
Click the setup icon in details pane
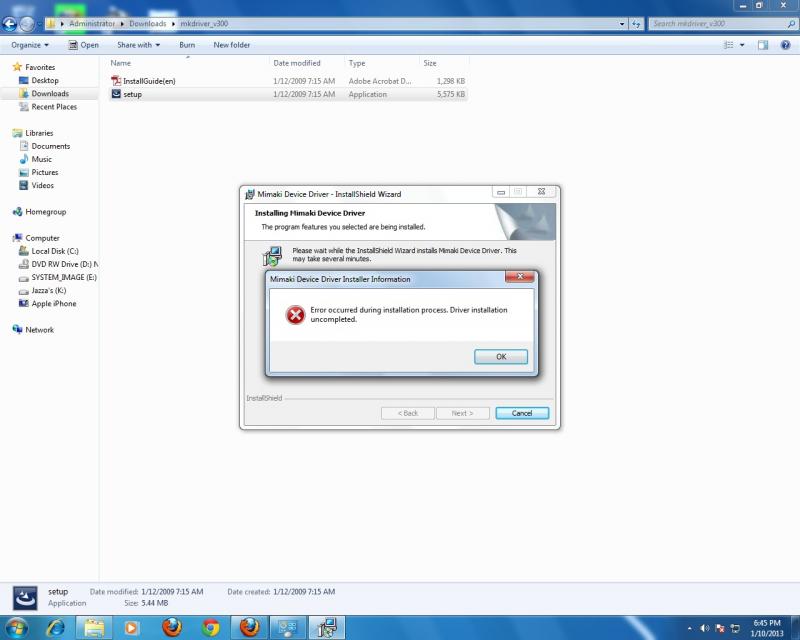tap(24, 598)
